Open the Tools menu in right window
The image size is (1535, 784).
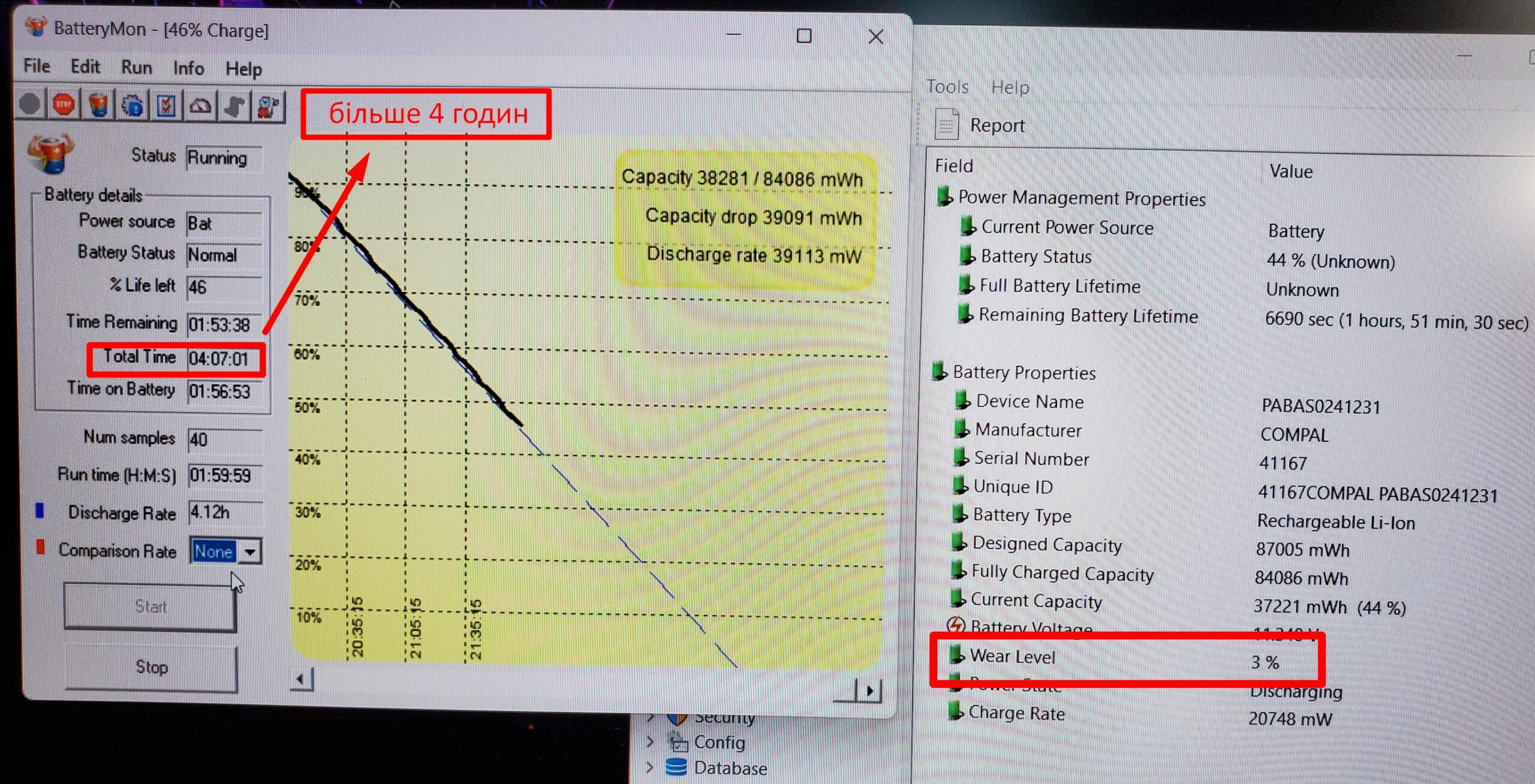947,87
